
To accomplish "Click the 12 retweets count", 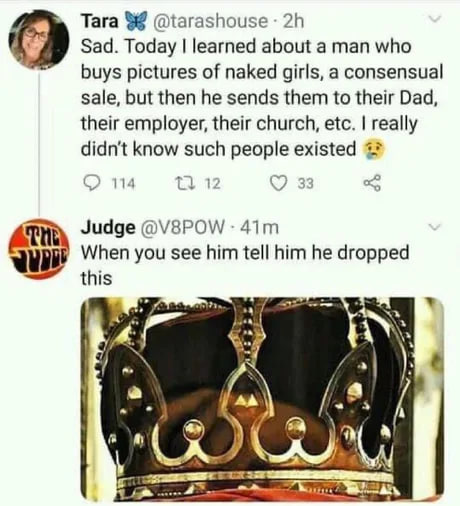I will pos(212,184).
